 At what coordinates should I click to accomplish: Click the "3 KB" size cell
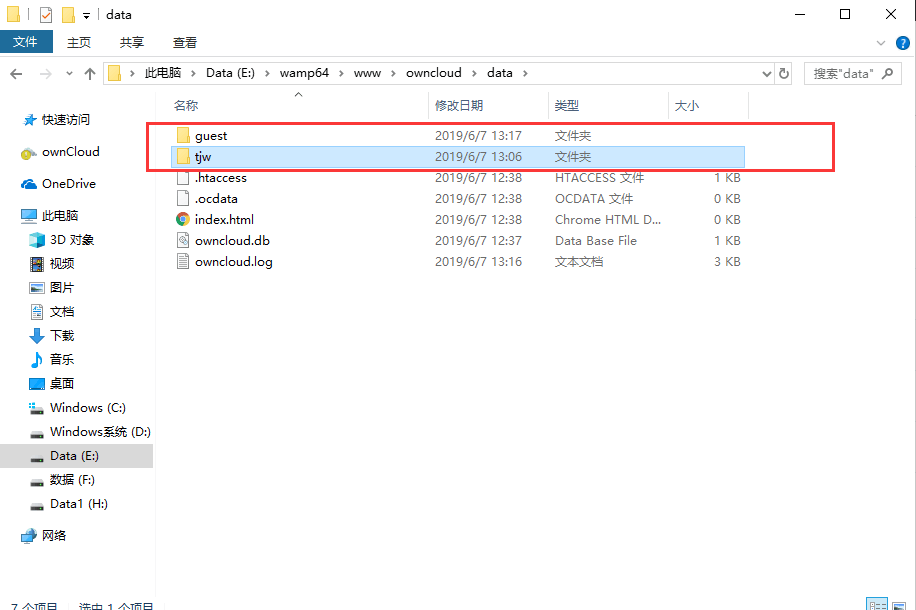tap(727, 262)
